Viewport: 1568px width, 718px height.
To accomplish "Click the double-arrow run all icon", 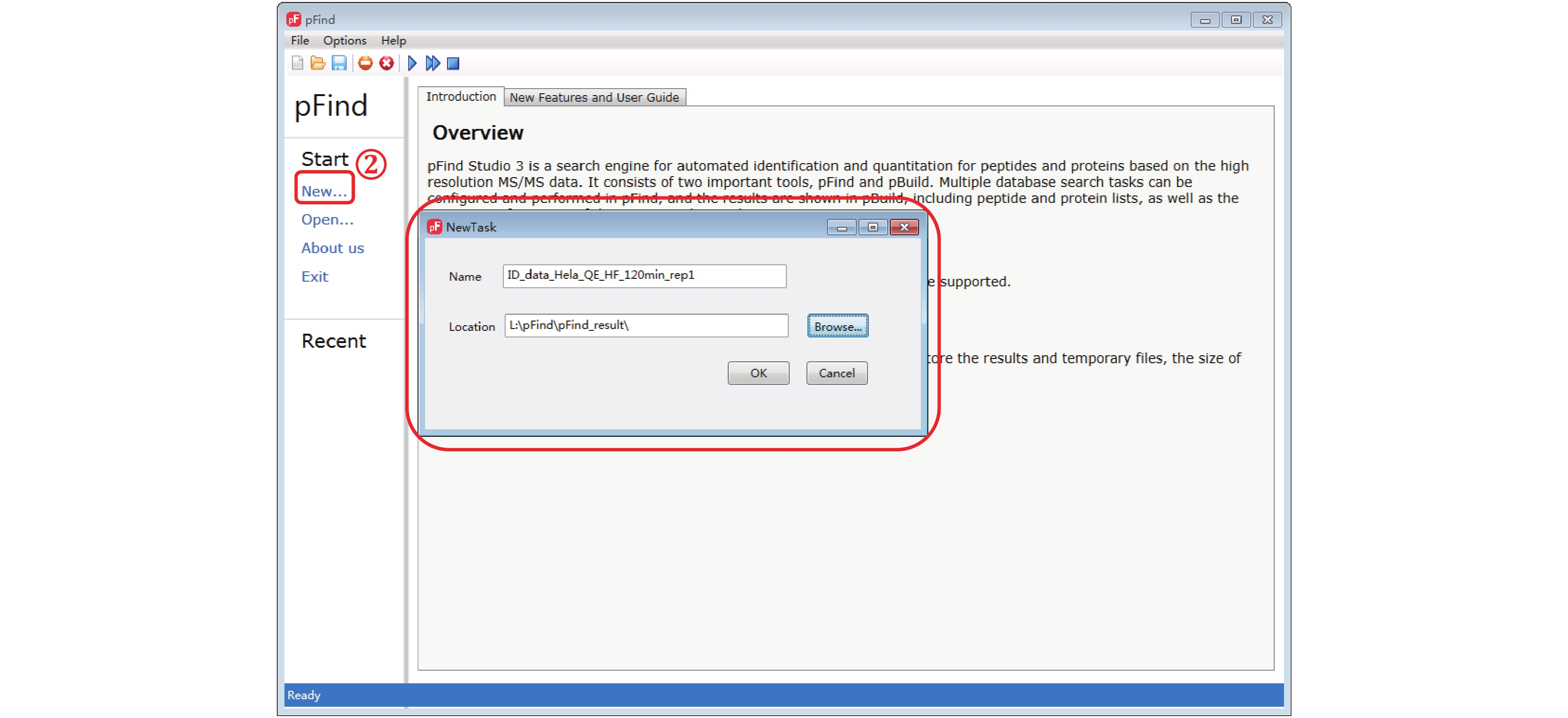I will coord(433,63).
